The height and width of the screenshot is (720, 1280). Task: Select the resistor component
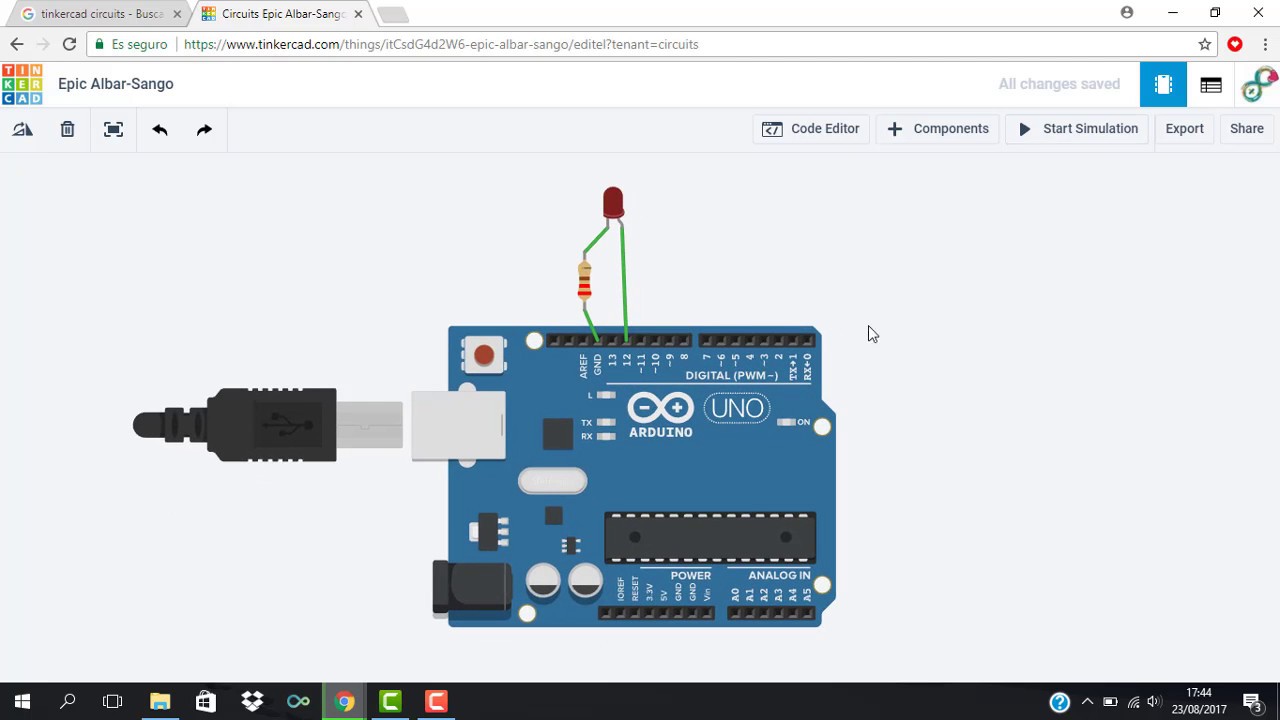point(585,281)
